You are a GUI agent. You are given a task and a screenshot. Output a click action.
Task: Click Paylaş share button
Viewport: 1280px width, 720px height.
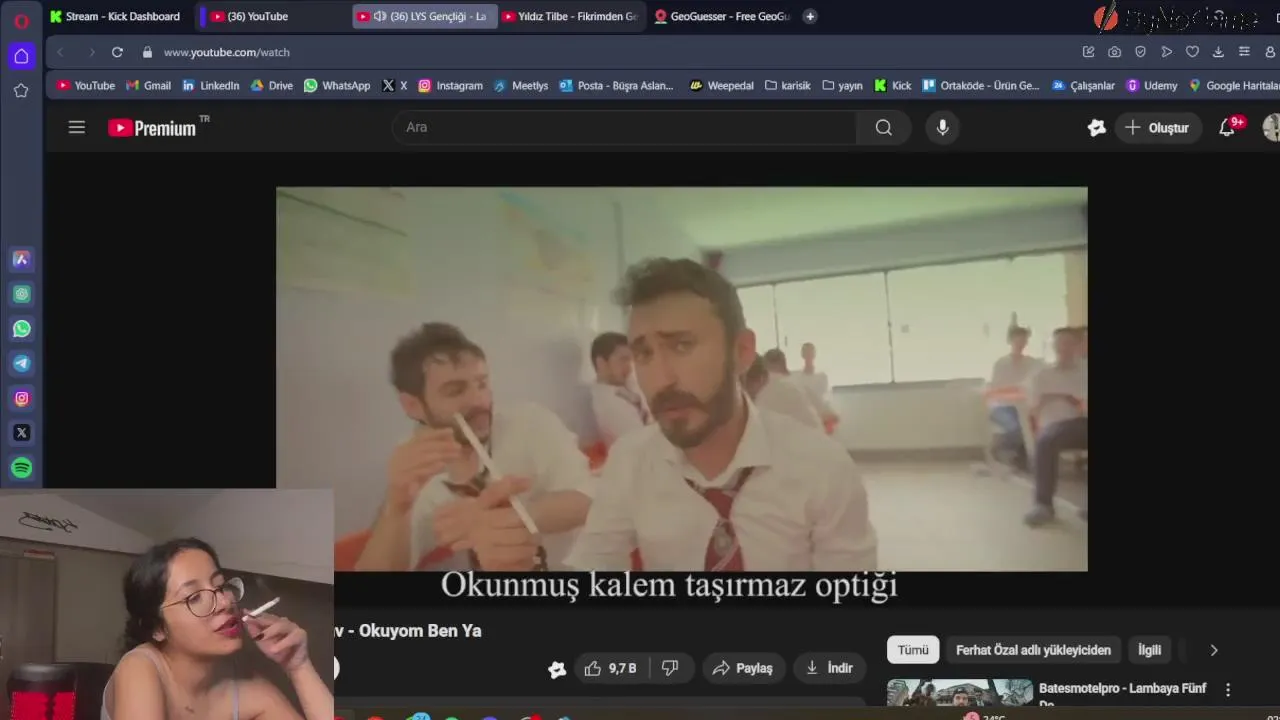(x=742, y=668)
